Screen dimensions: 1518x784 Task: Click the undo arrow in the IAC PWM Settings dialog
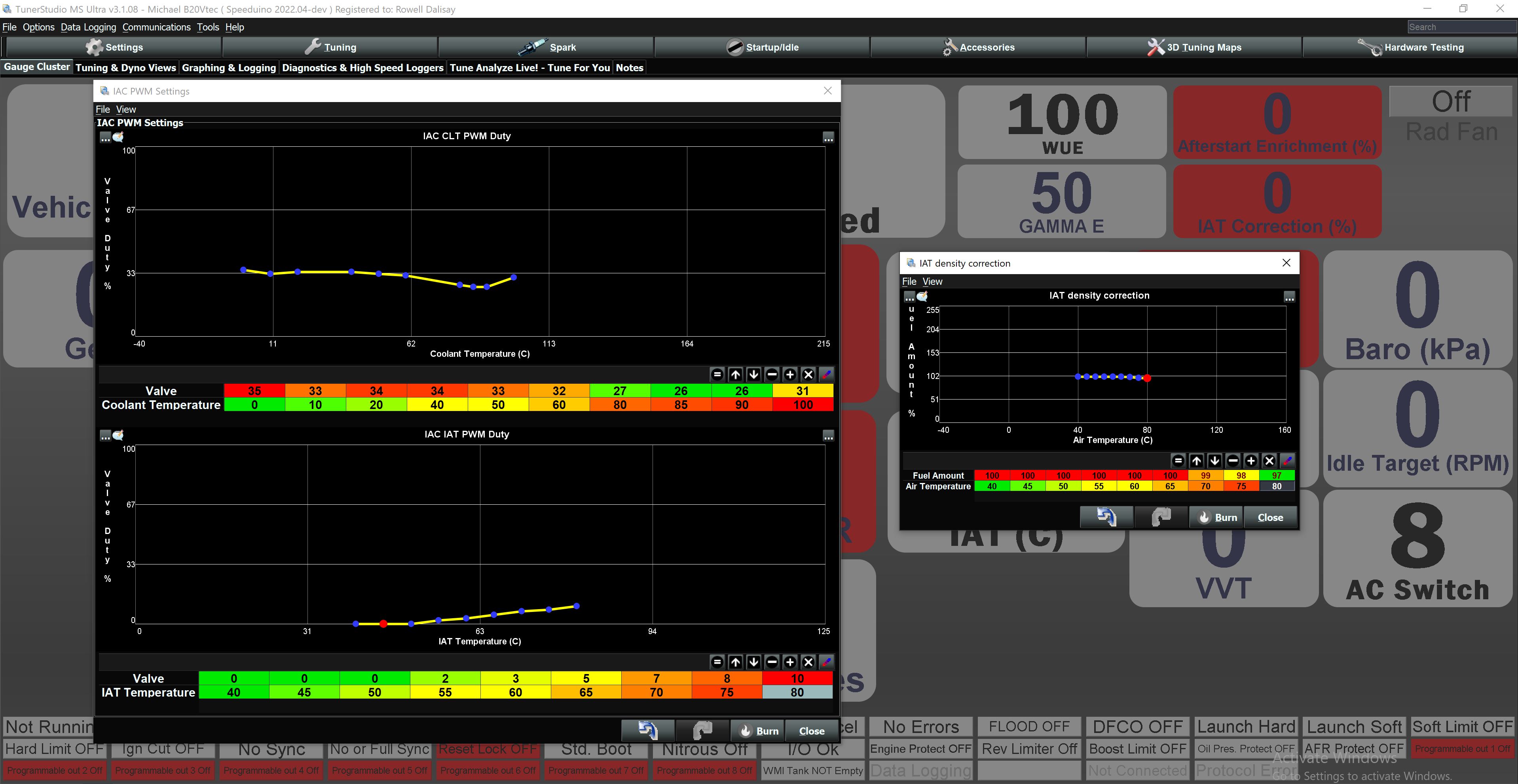tap(648, 731)
